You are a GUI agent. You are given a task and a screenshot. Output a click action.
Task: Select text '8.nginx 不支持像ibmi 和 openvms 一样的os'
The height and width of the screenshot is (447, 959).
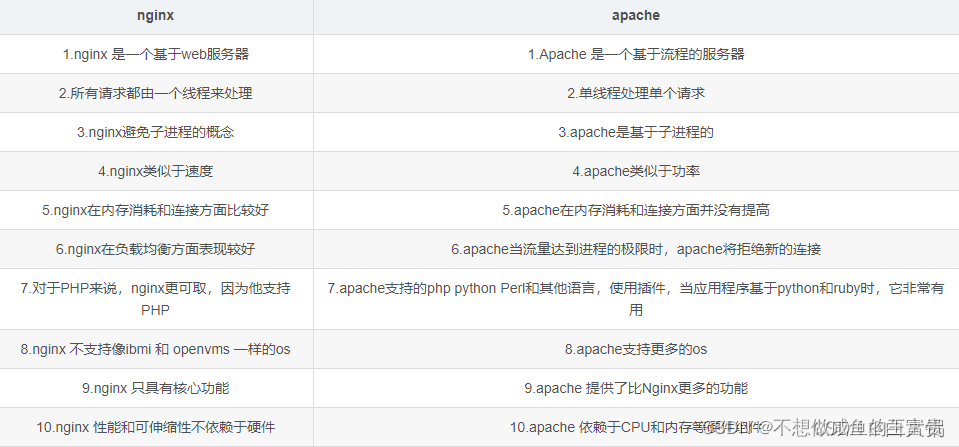[x=156, y=349]
